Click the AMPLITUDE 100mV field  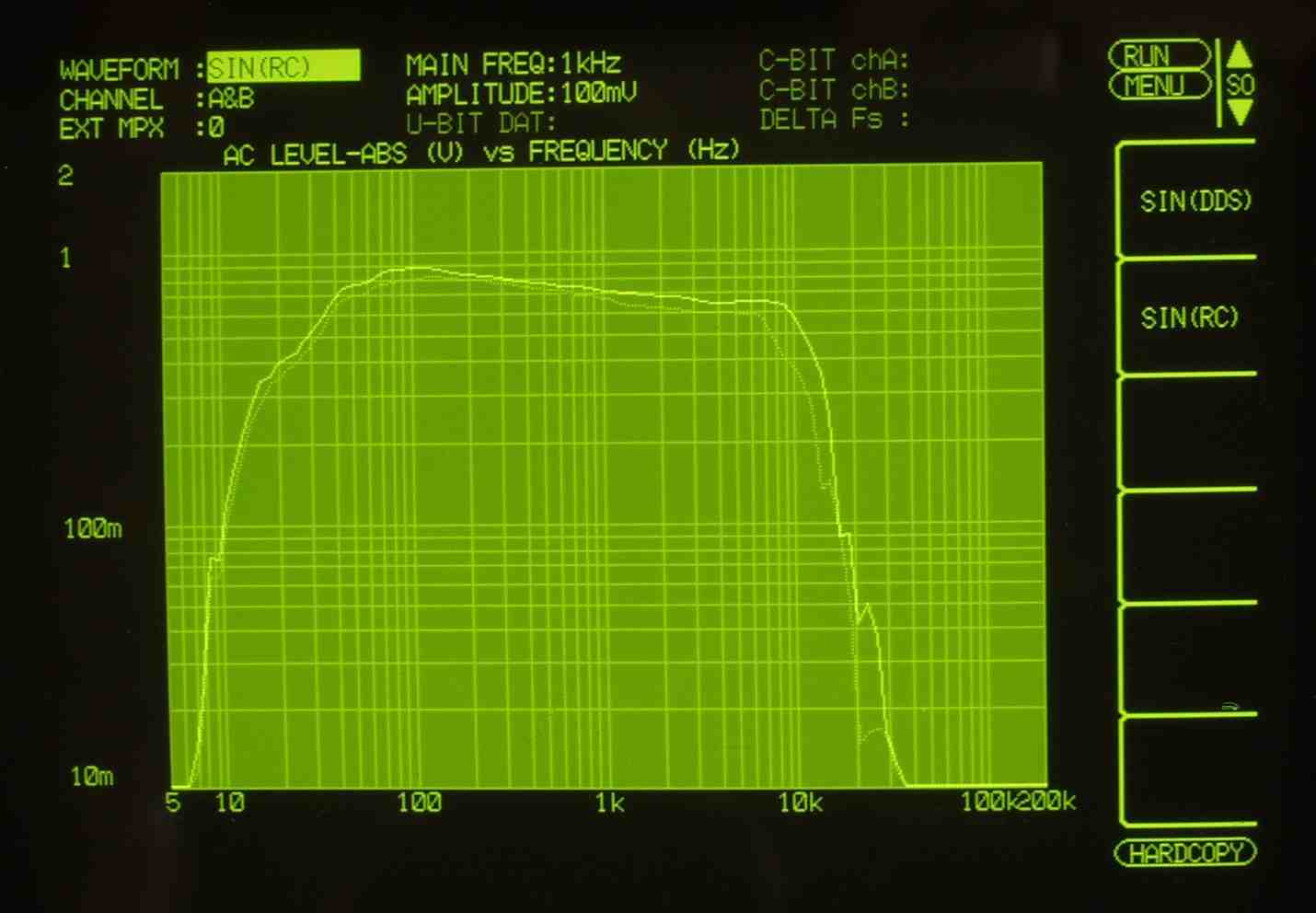pyautogui.click(x=521, y=94)
